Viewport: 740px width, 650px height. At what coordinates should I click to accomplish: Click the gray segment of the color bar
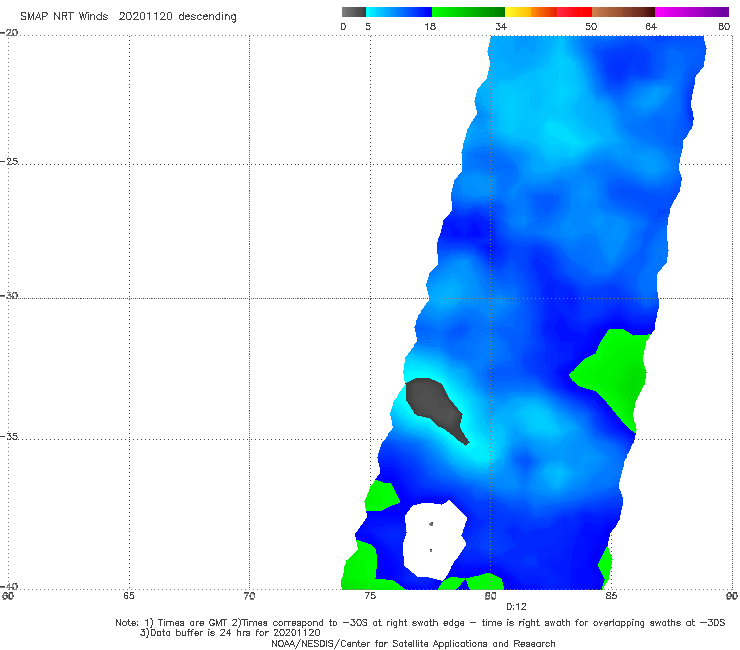353,12
